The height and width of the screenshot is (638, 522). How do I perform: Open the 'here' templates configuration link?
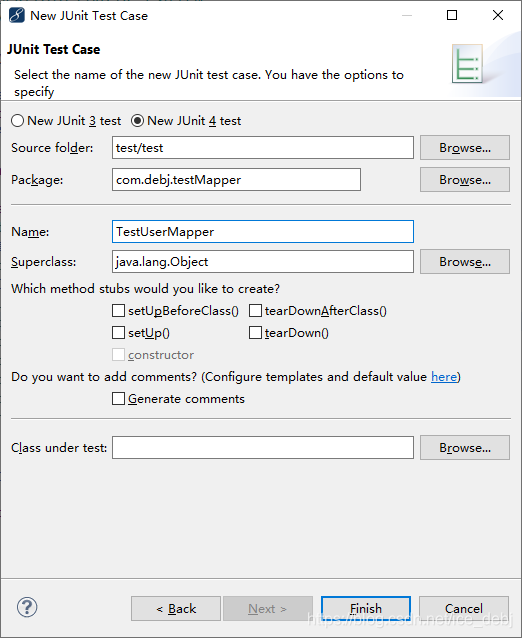click(444, 377)
